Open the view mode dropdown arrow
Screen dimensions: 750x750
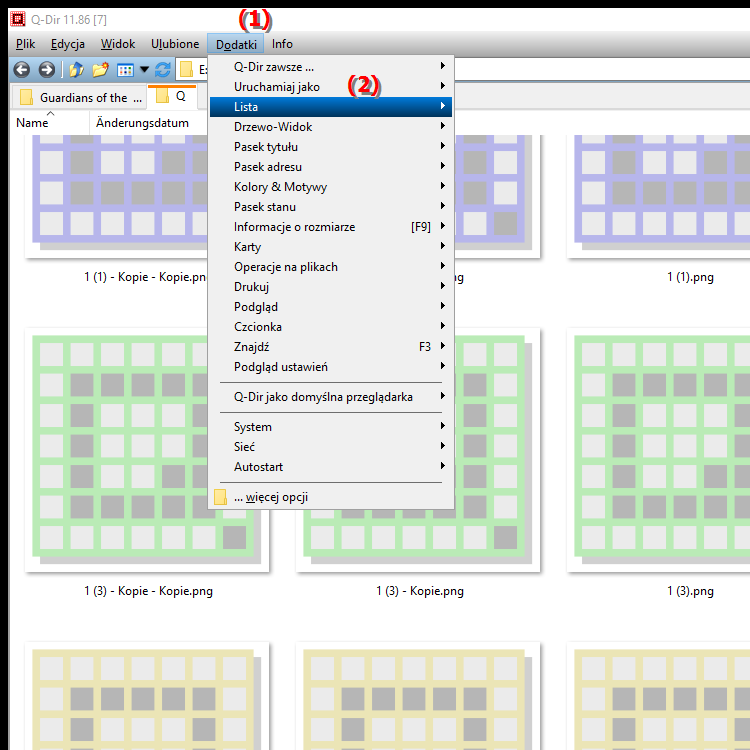coord(144,70)
